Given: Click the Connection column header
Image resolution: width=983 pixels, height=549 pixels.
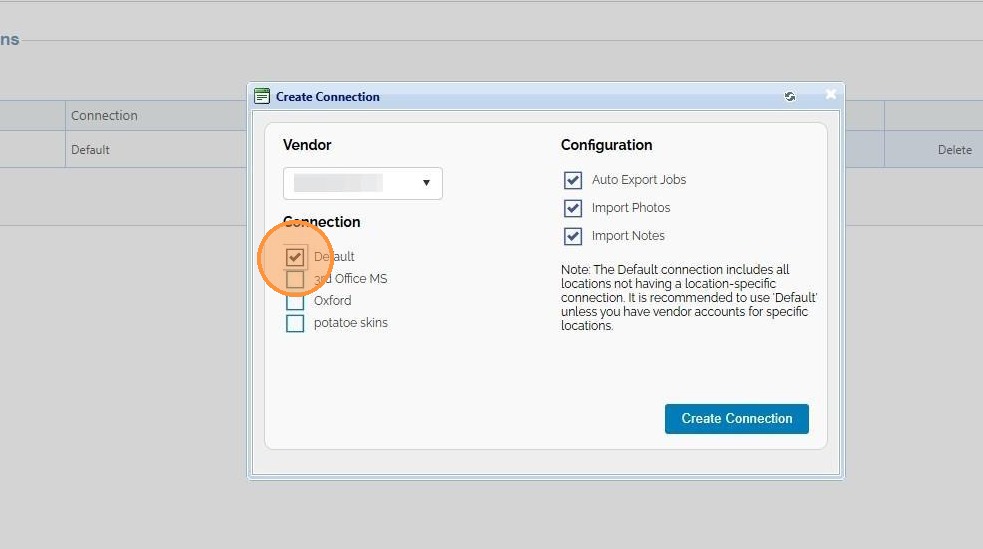Looking at the screenshot, I should 104,116.
